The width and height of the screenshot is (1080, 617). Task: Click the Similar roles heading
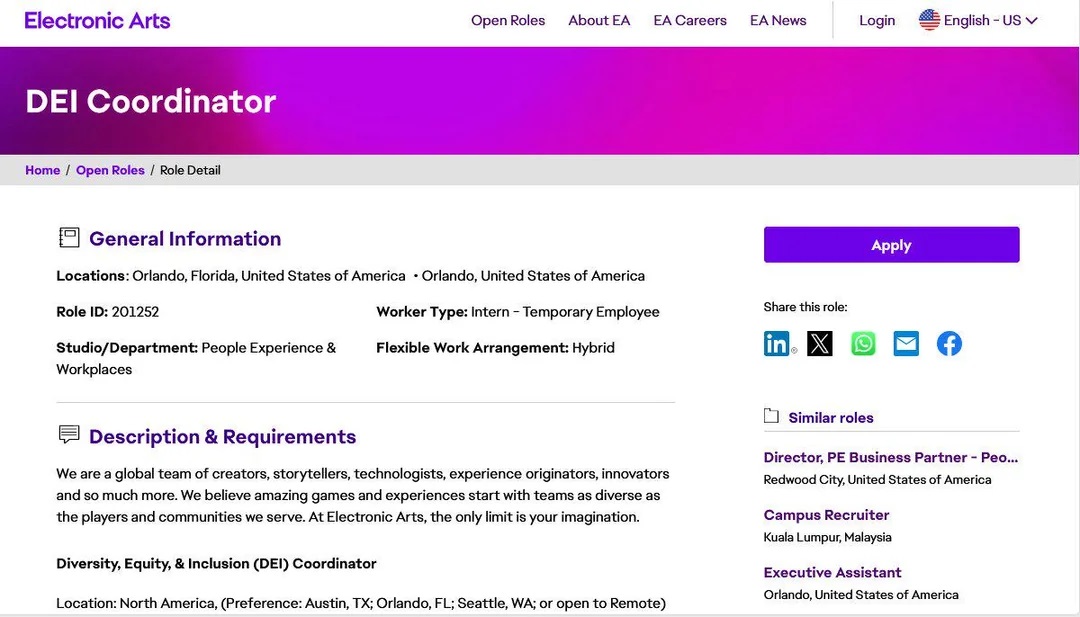tap(831, 417)
